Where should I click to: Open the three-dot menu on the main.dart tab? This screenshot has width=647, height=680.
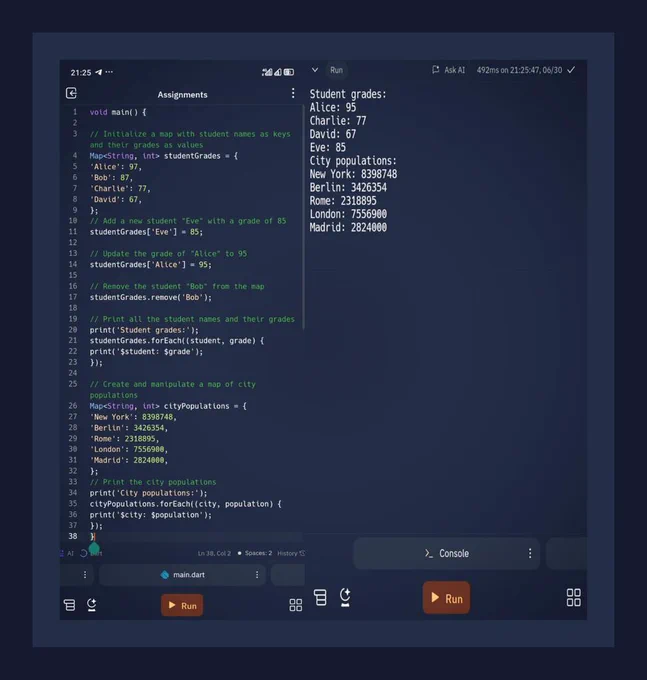257,575
